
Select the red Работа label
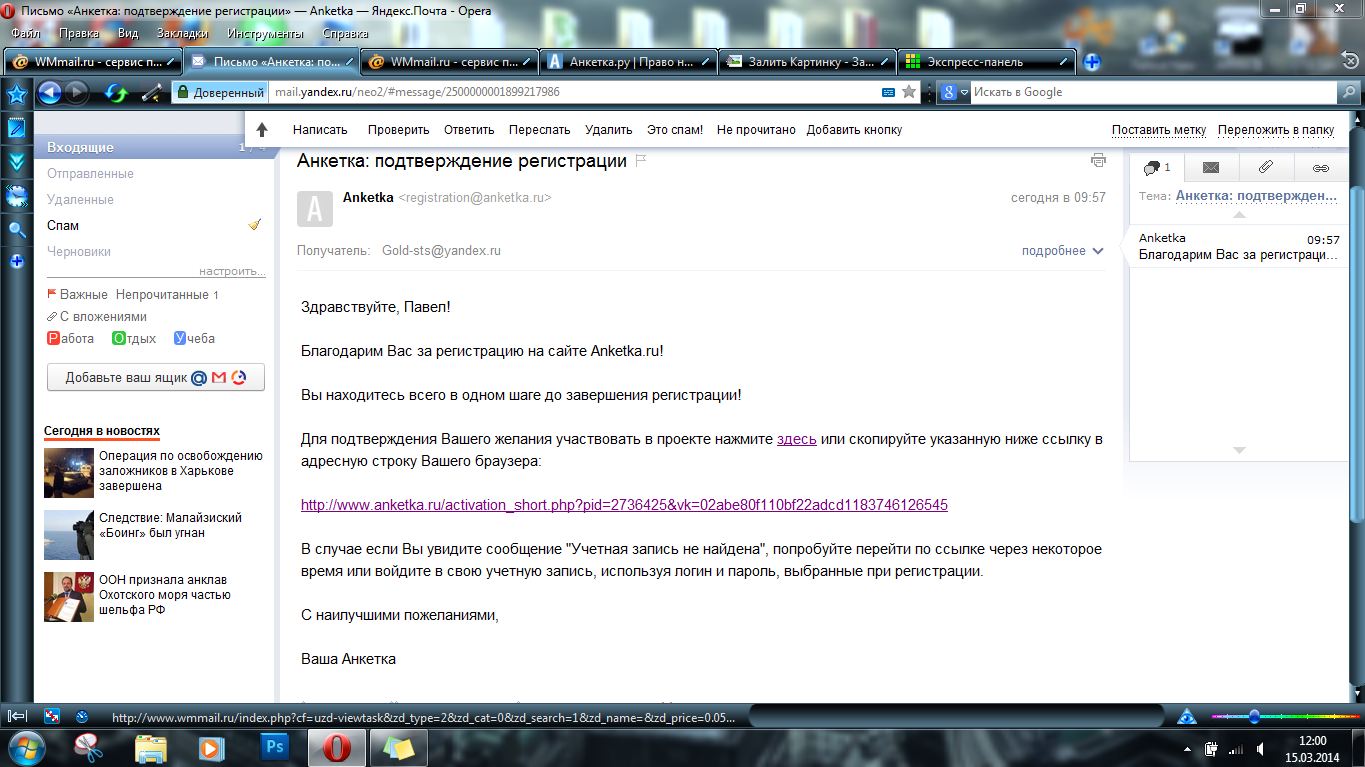click(71, 339)
